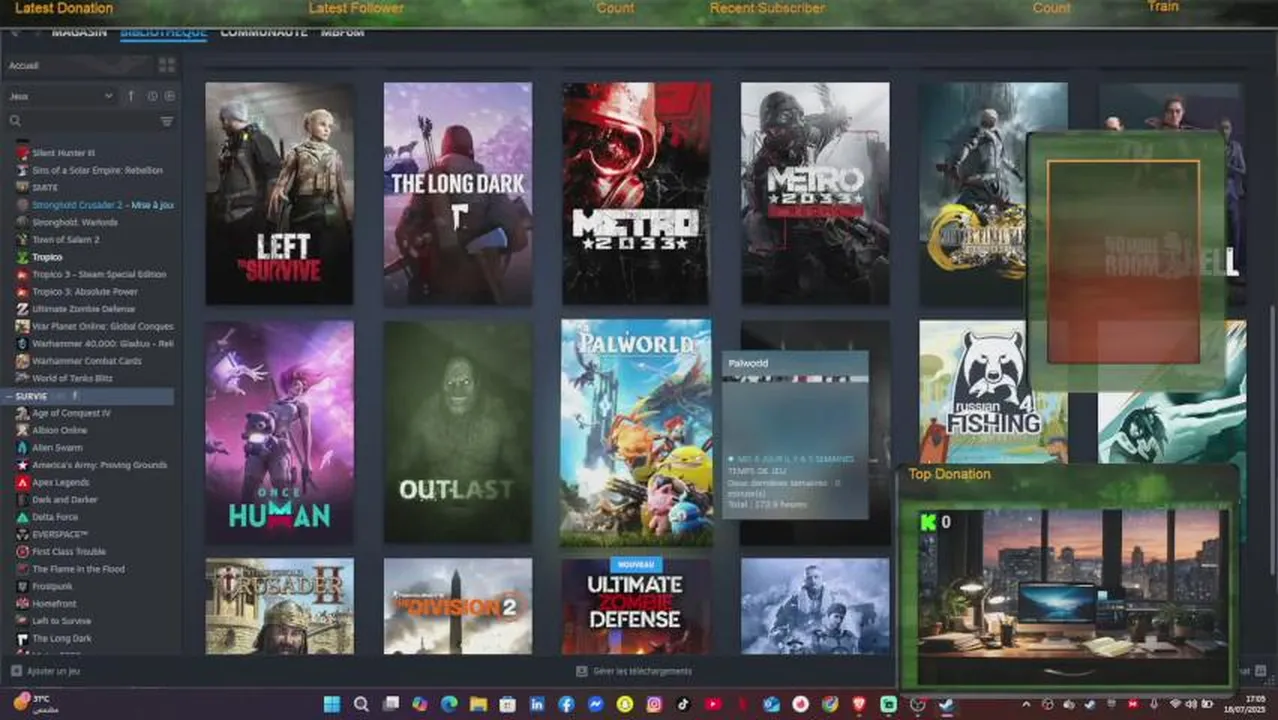Open File Explorer folder icon in taskbar
The height and width of the screenshot is (720, 1278).
[x=478, y=704]
